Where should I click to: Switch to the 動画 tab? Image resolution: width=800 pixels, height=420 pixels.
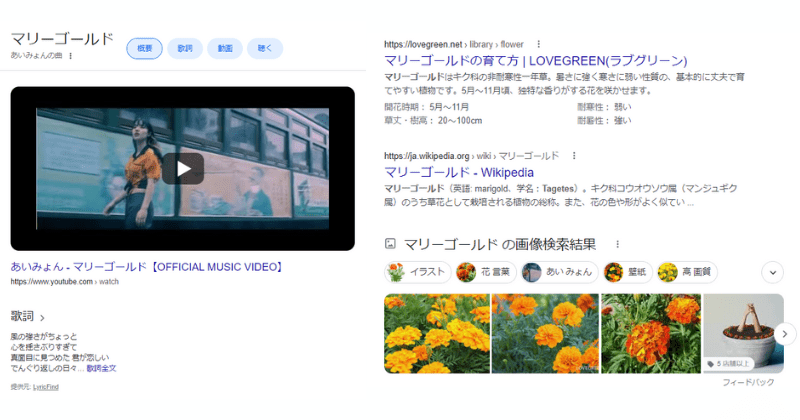coord(225,48)
